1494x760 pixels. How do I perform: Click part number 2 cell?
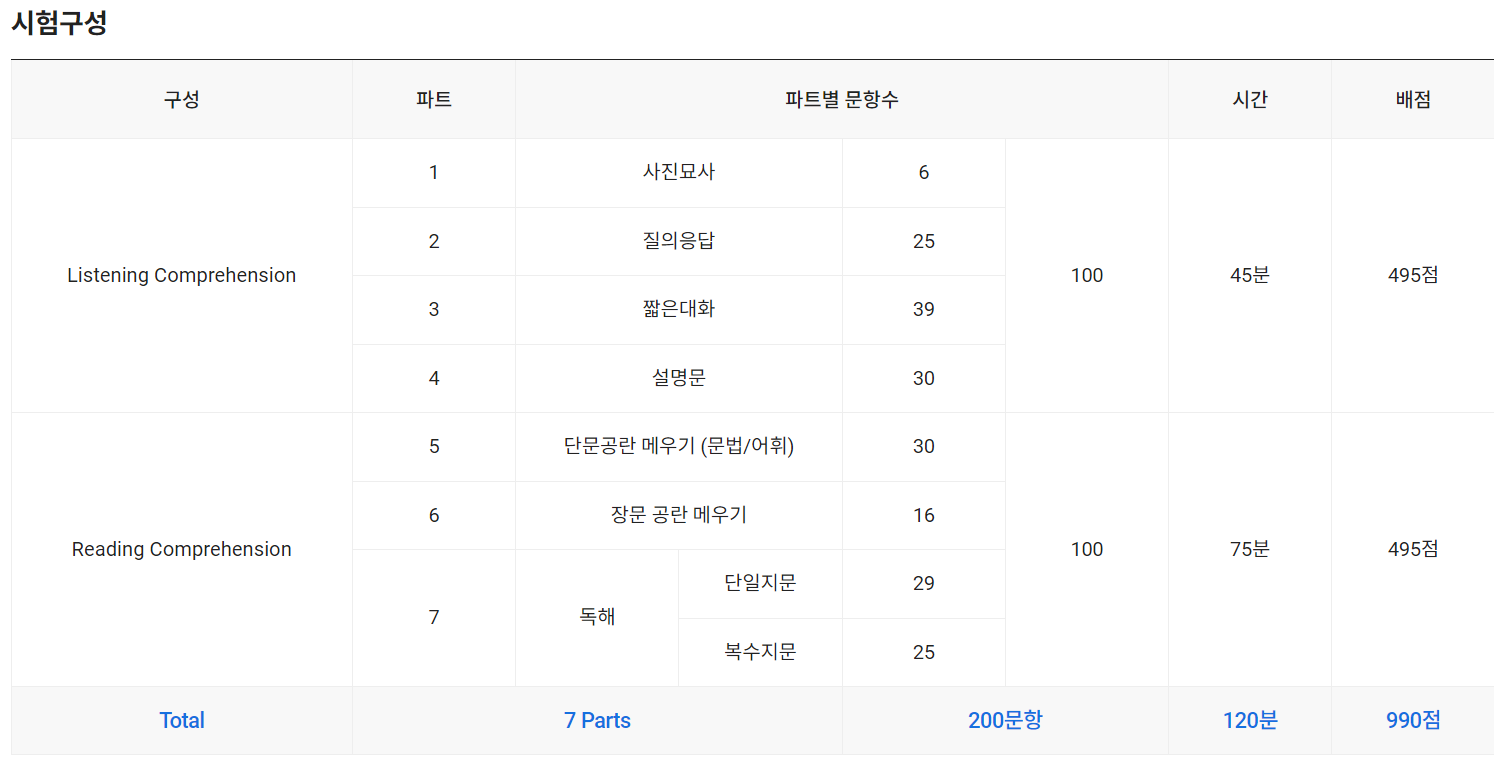coord(434,241)
